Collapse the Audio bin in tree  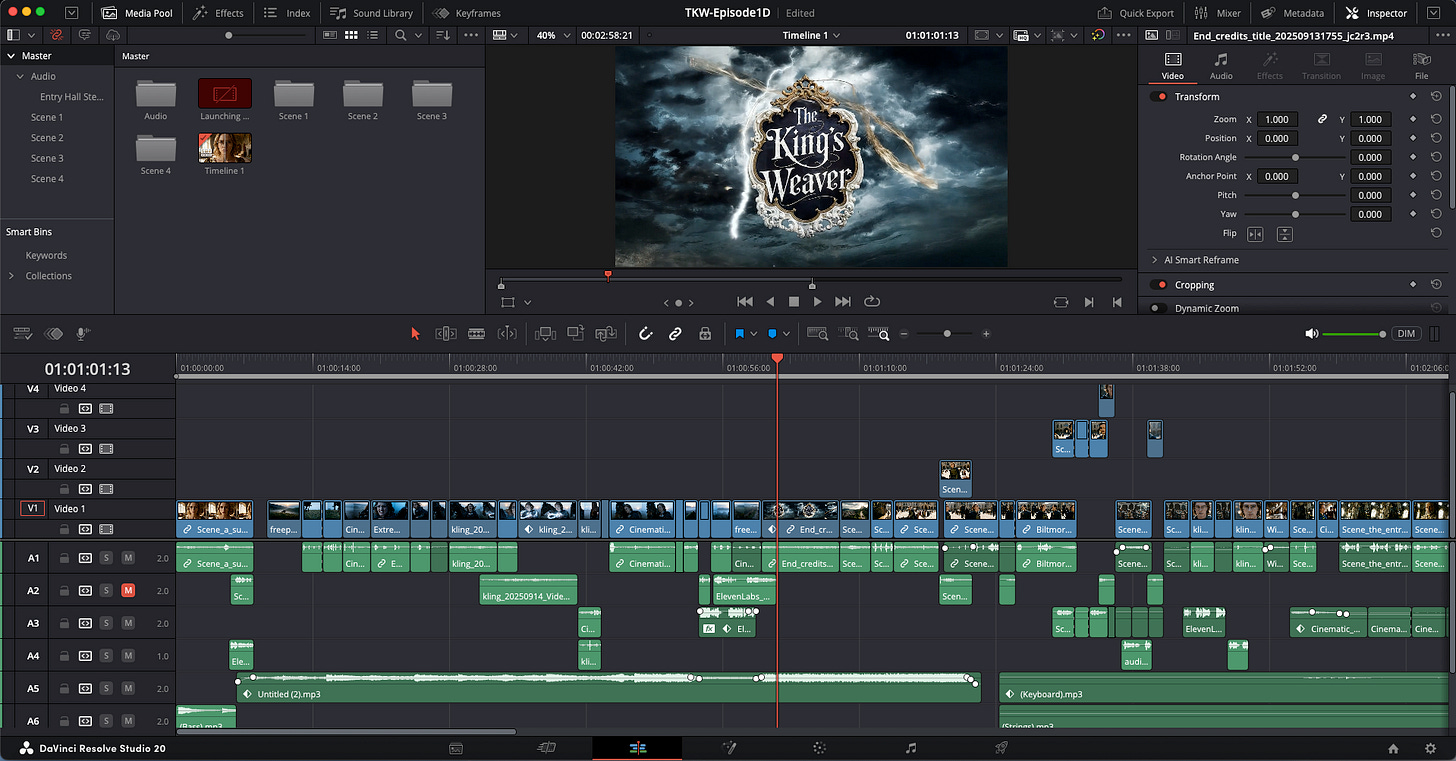[x=21, y=76]
